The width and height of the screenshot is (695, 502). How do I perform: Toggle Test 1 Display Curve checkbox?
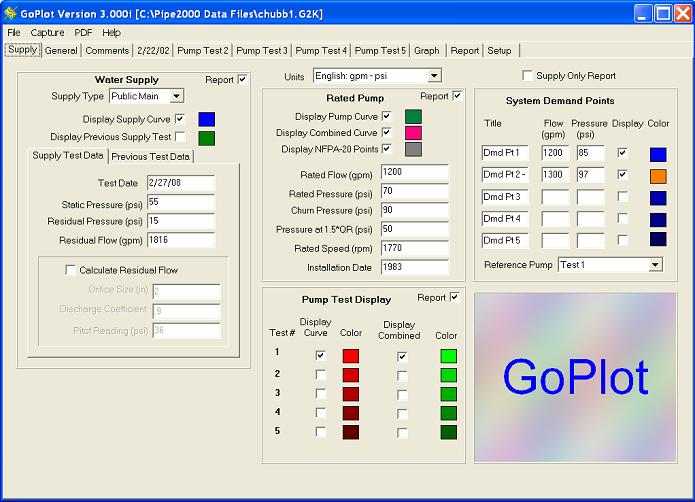coord(320,355)
